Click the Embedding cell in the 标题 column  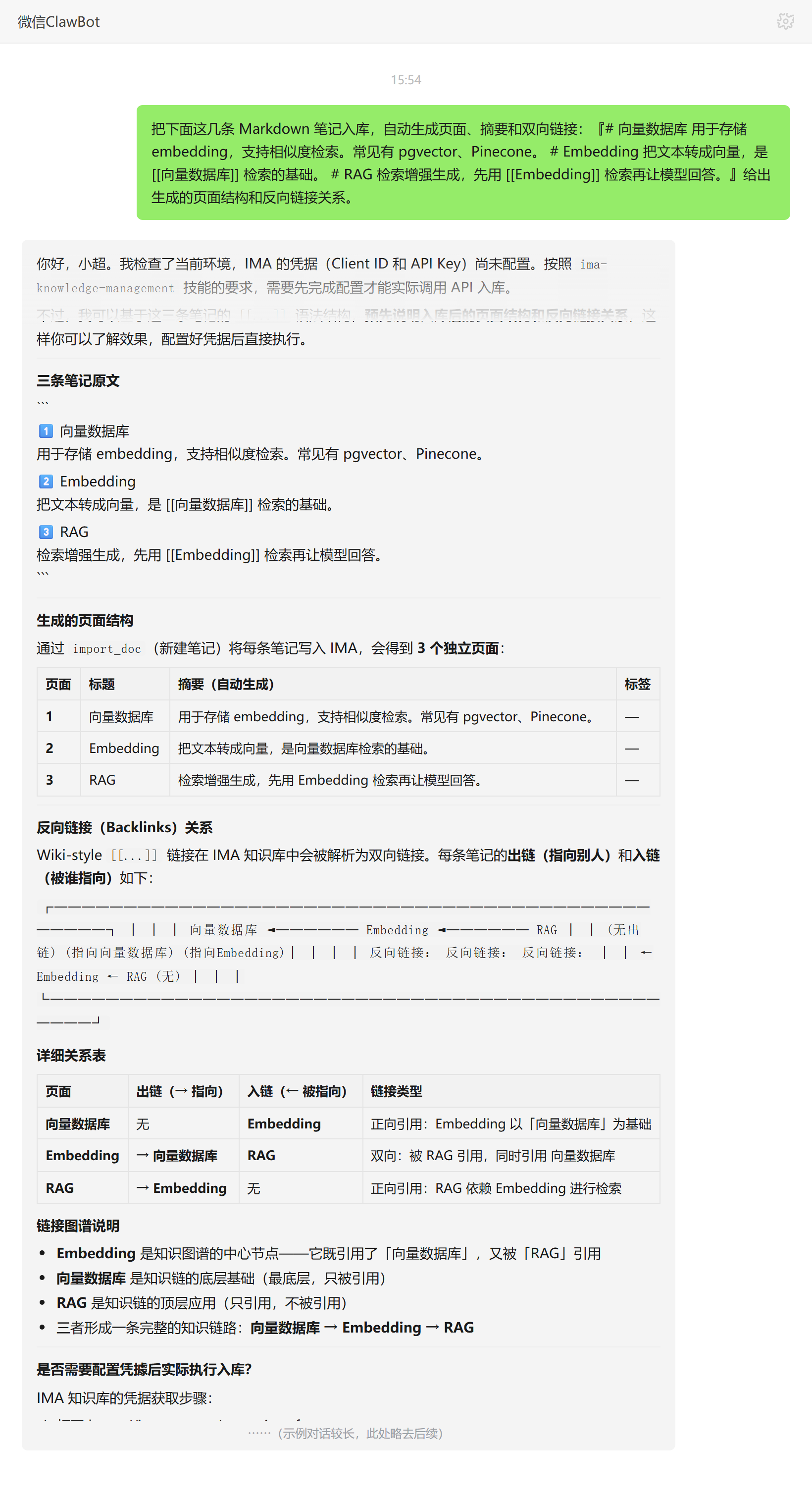pos(124,749)
